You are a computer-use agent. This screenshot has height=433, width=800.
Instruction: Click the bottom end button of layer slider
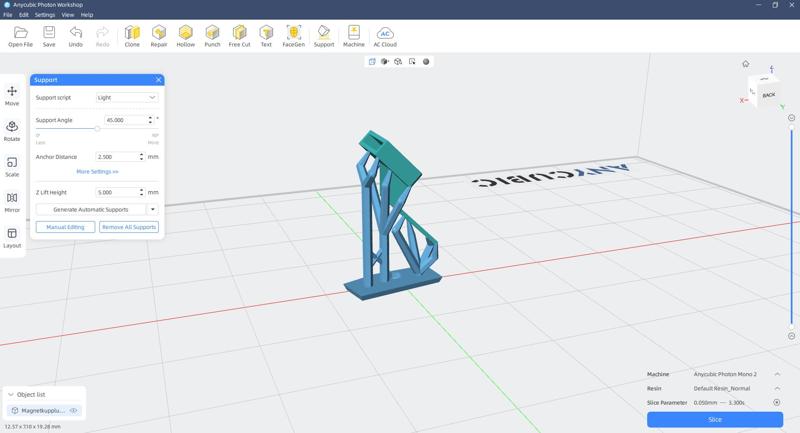[791, 336]
